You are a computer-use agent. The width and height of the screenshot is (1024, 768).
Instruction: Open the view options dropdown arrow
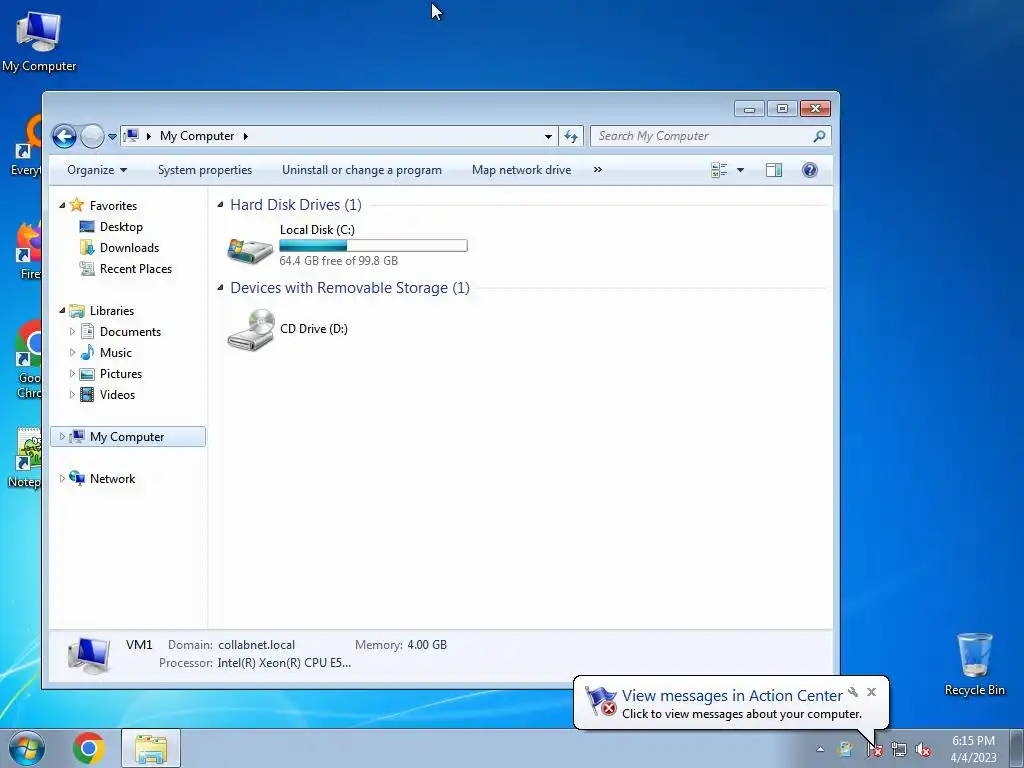click(740, 170)
